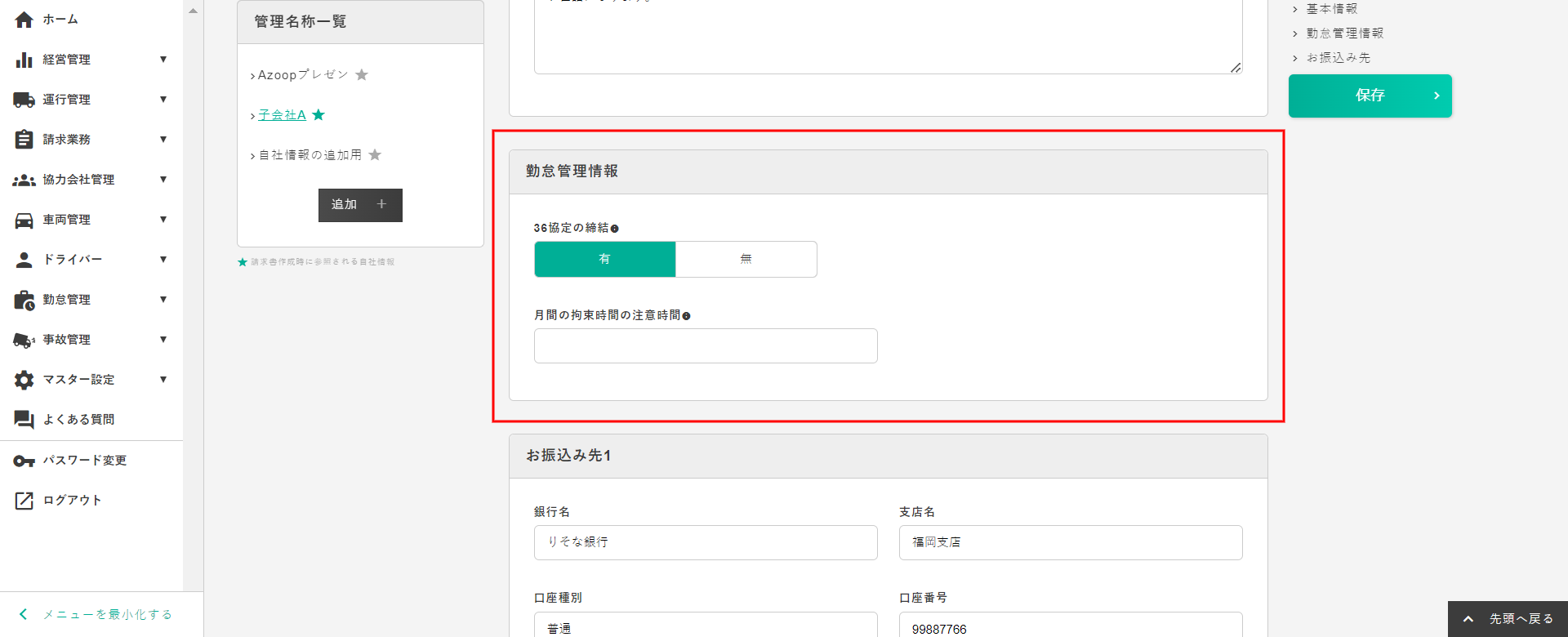Click the home icon in sidebar
Screen dimensions: 1568x637
click(24, 20)
